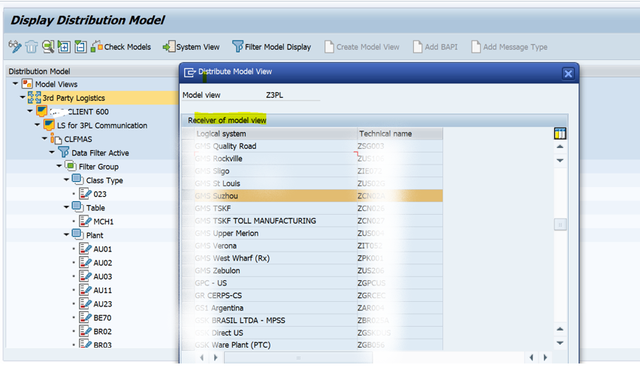640x368 pixels.
Task: Click the edit icon beside AU03
Action: click(85, 276)
